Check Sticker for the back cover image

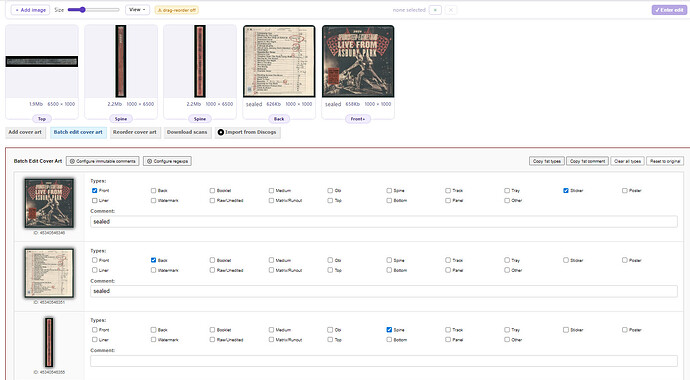(x=566, y=260)
